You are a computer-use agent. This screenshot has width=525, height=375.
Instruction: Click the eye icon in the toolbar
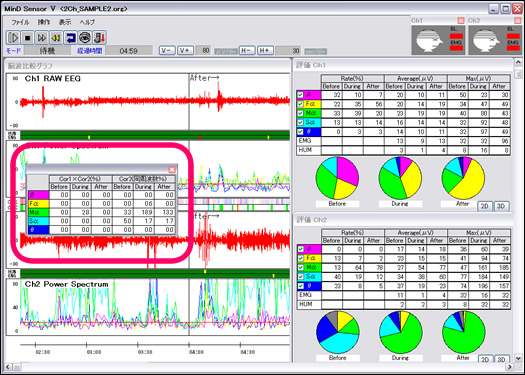[x=85, y=38]
